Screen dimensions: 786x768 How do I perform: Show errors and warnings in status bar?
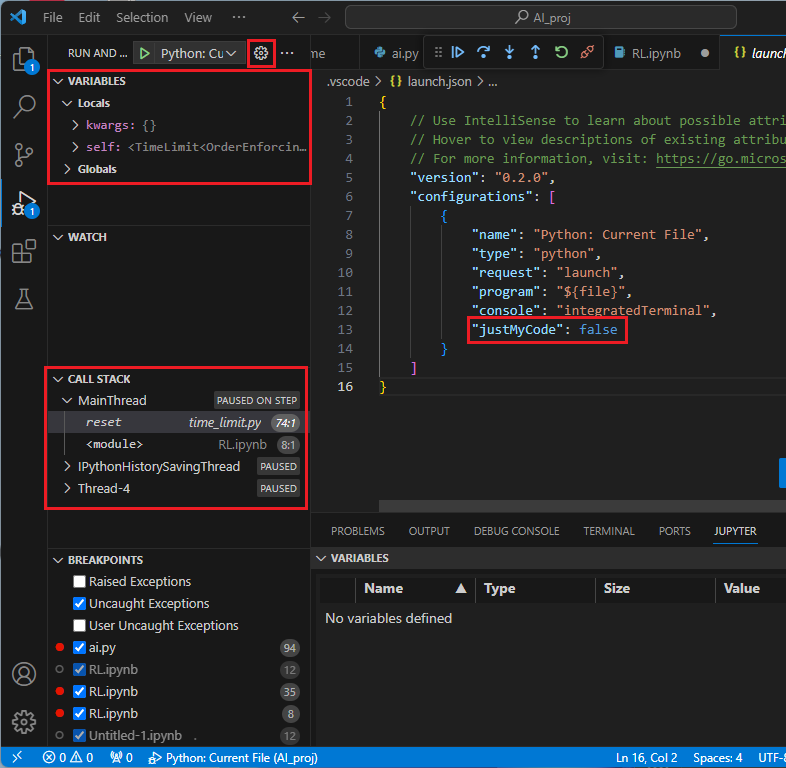coord(68,757)
